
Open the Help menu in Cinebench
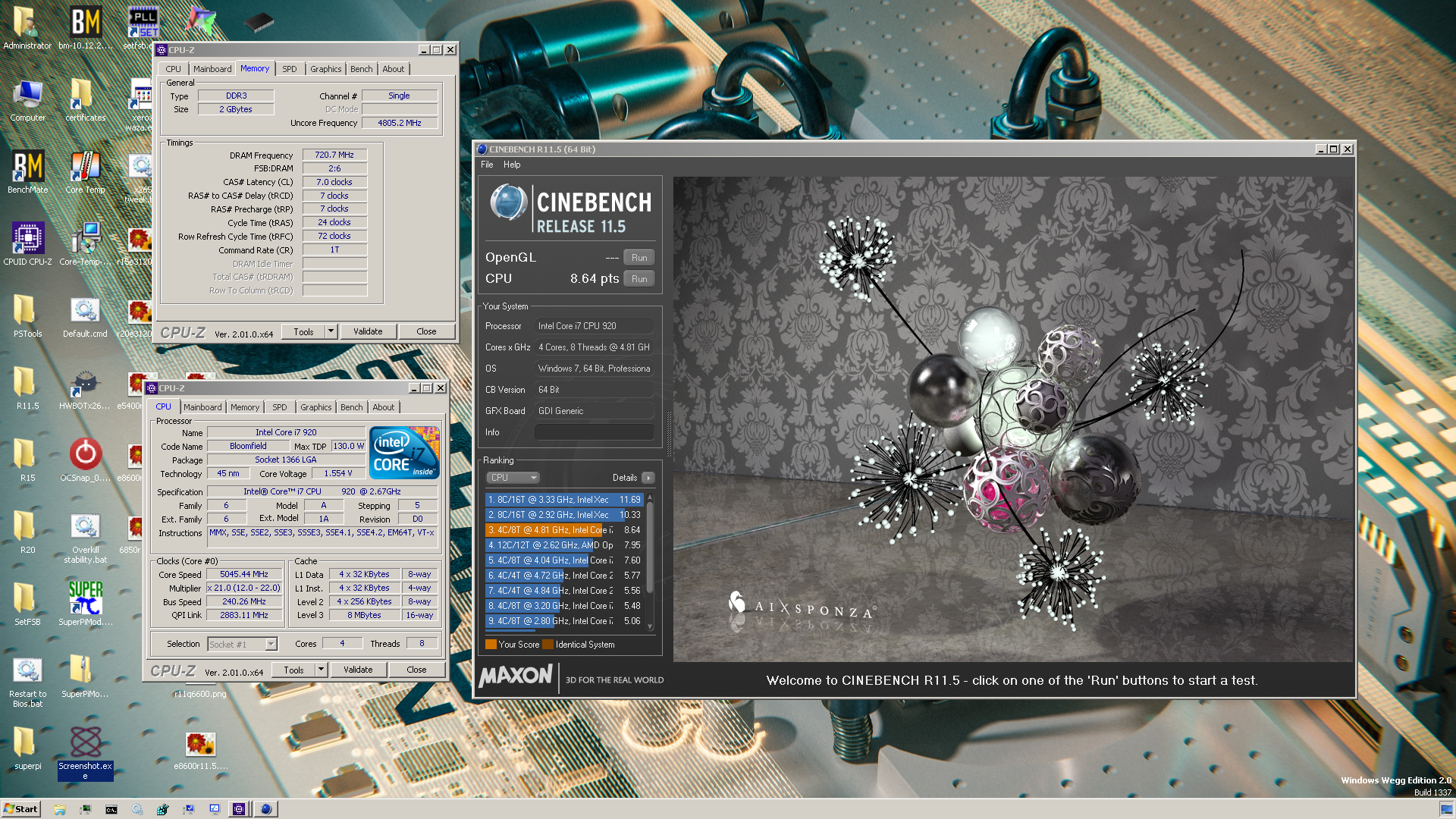(512, 165)
